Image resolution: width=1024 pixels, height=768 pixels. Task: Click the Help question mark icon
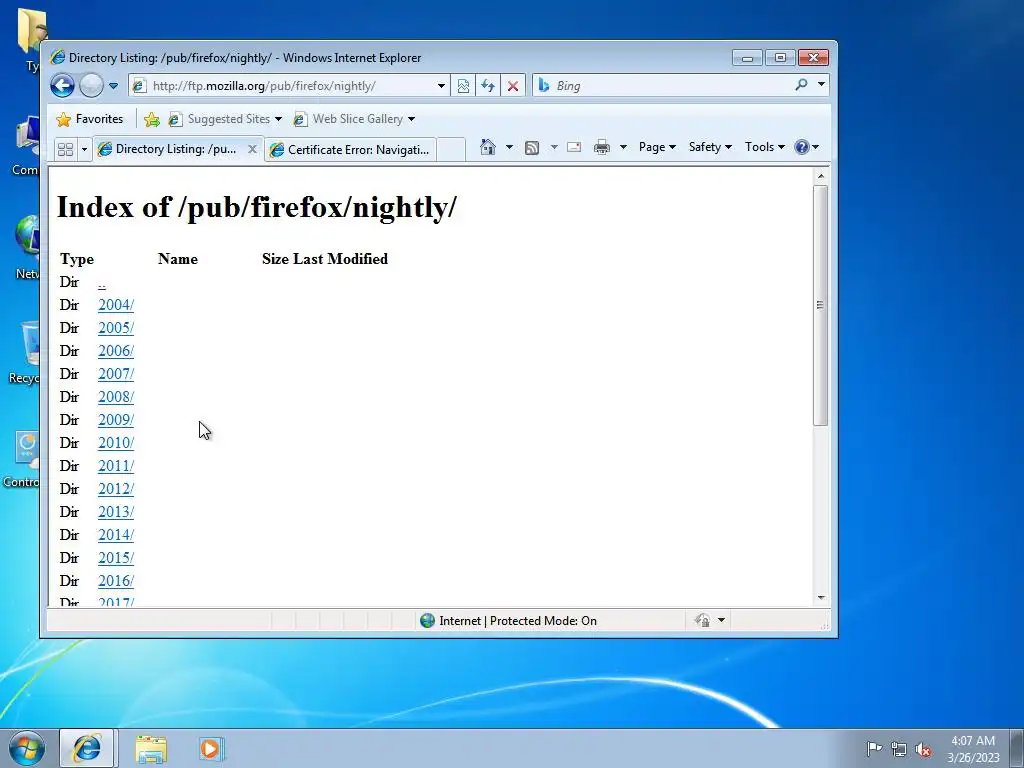[802, 147]
